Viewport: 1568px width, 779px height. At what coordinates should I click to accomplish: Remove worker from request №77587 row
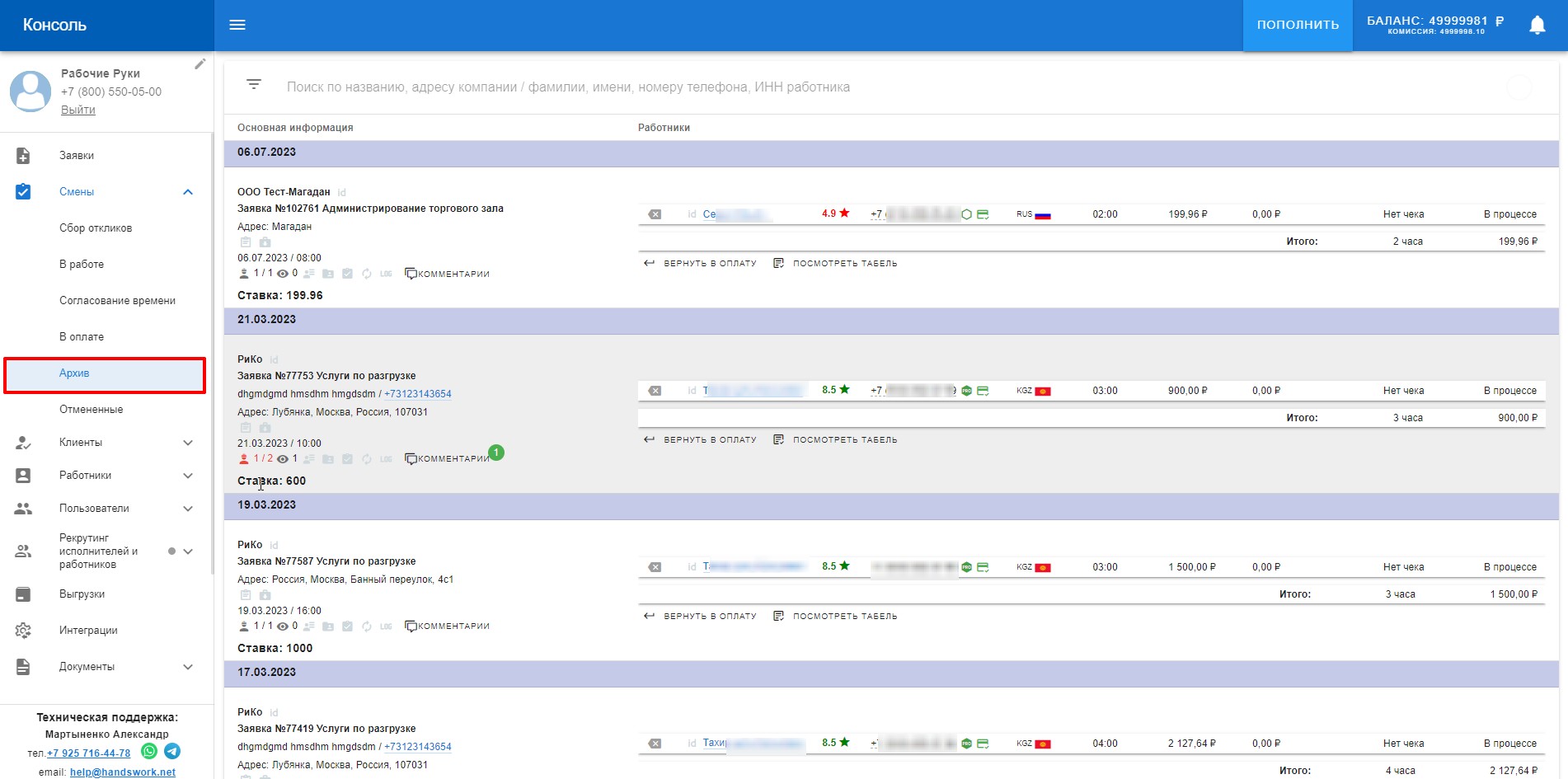[655, 567]
